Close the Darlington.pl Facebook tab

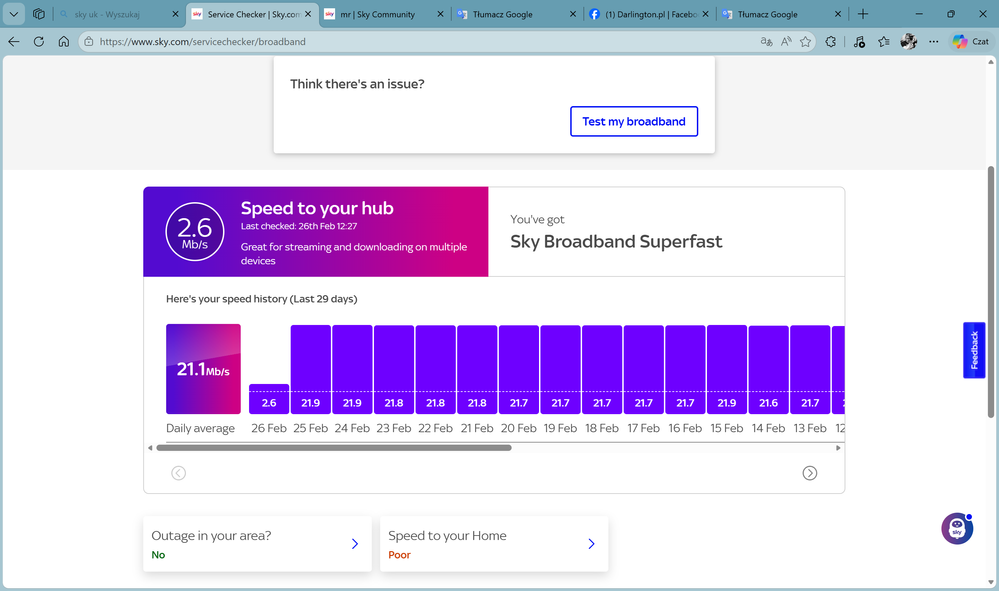pyautogui.click(x=705, y=14)
